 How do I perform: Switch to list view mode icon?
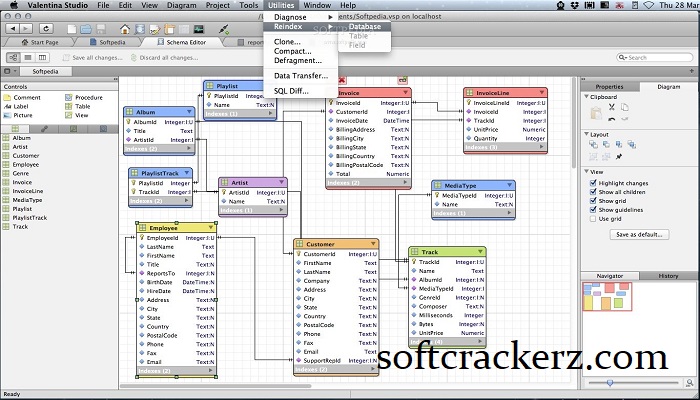pos(28,58)
